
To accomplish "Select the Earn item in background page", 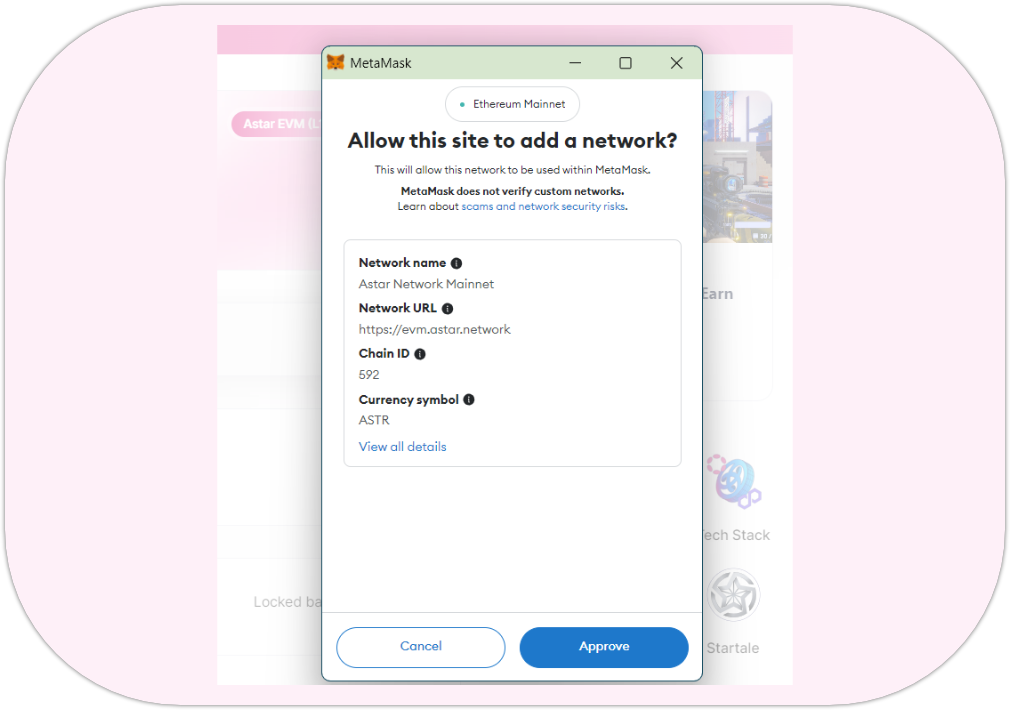I will click(717, 294).
